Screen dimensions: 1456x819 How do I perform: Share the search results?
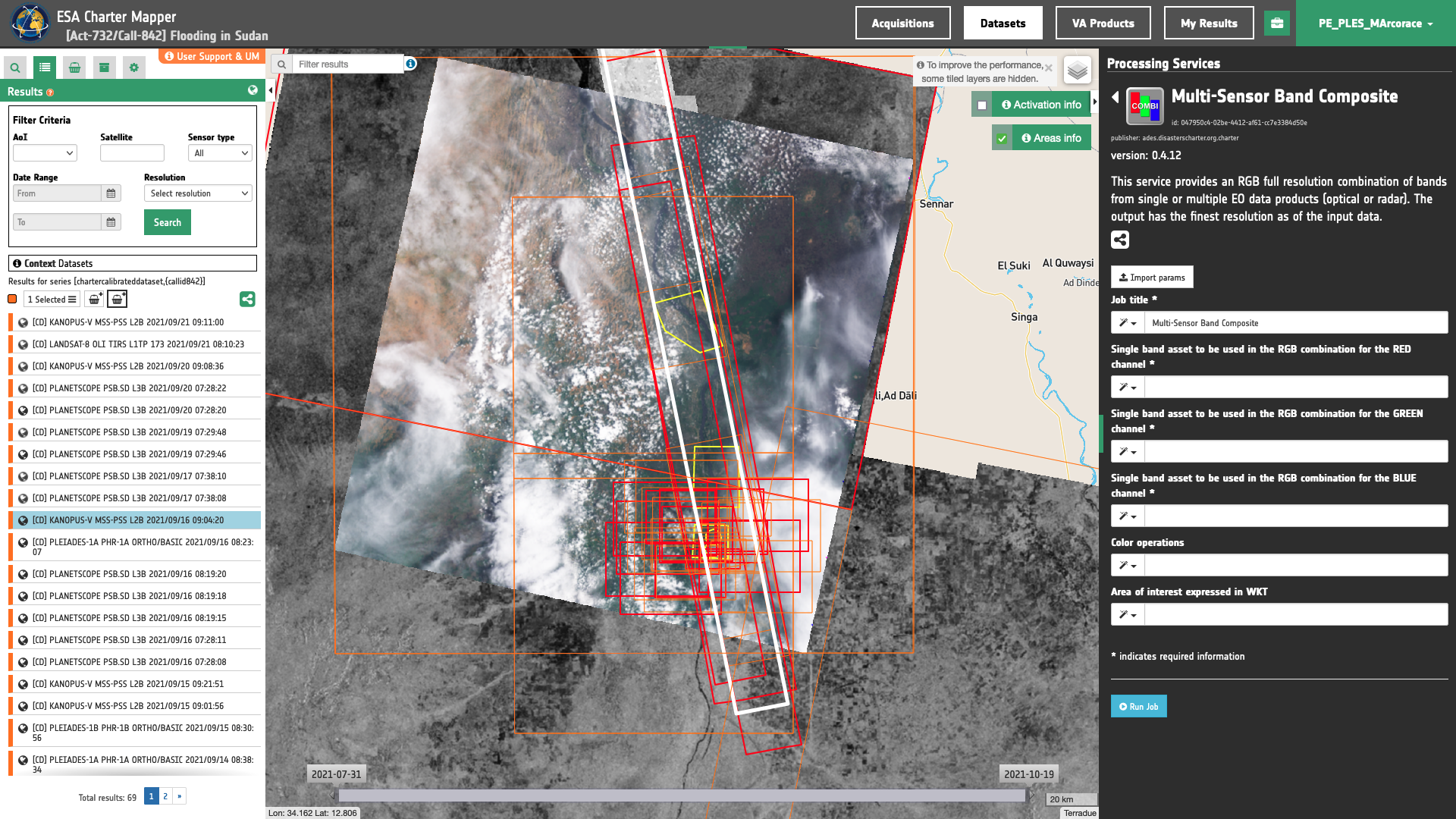click(247, 300)
